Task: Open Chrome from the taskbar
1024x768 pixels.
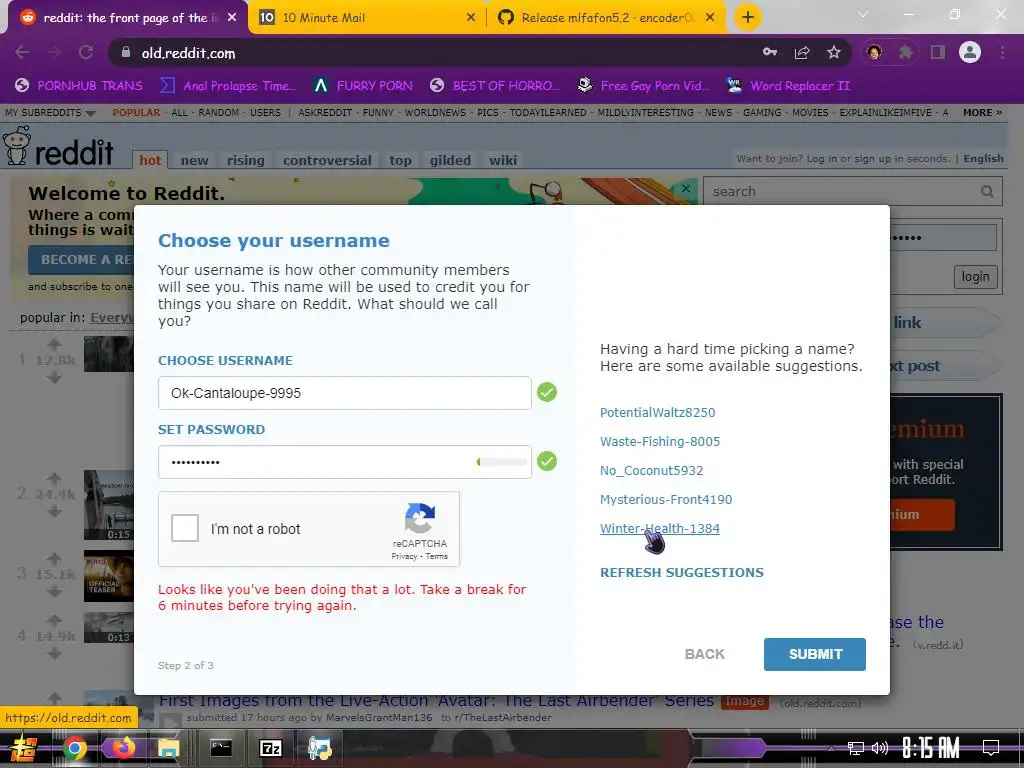Action: click(74, 748)
